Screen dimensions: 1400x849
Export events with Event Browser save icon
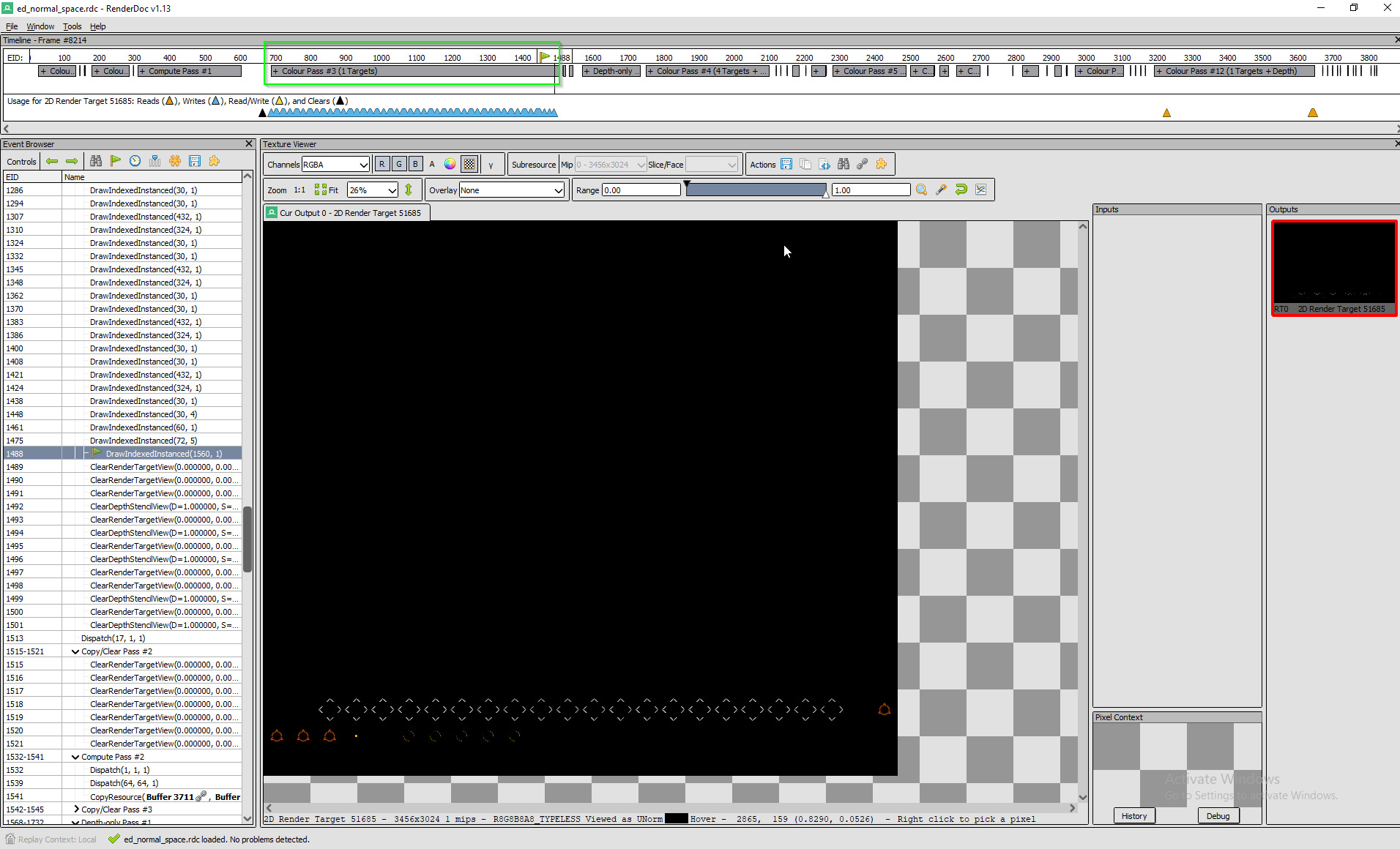click(x=195, y=161)
